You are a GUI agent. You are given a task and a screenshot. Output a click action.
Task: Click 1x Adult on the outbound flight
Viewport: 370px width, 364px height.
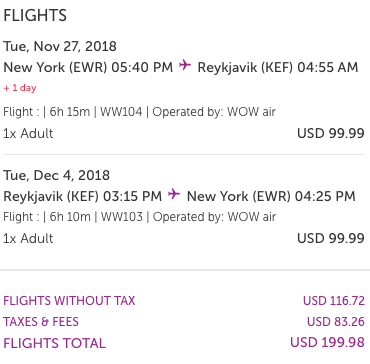pyautogui.click(x=28, y=133)
